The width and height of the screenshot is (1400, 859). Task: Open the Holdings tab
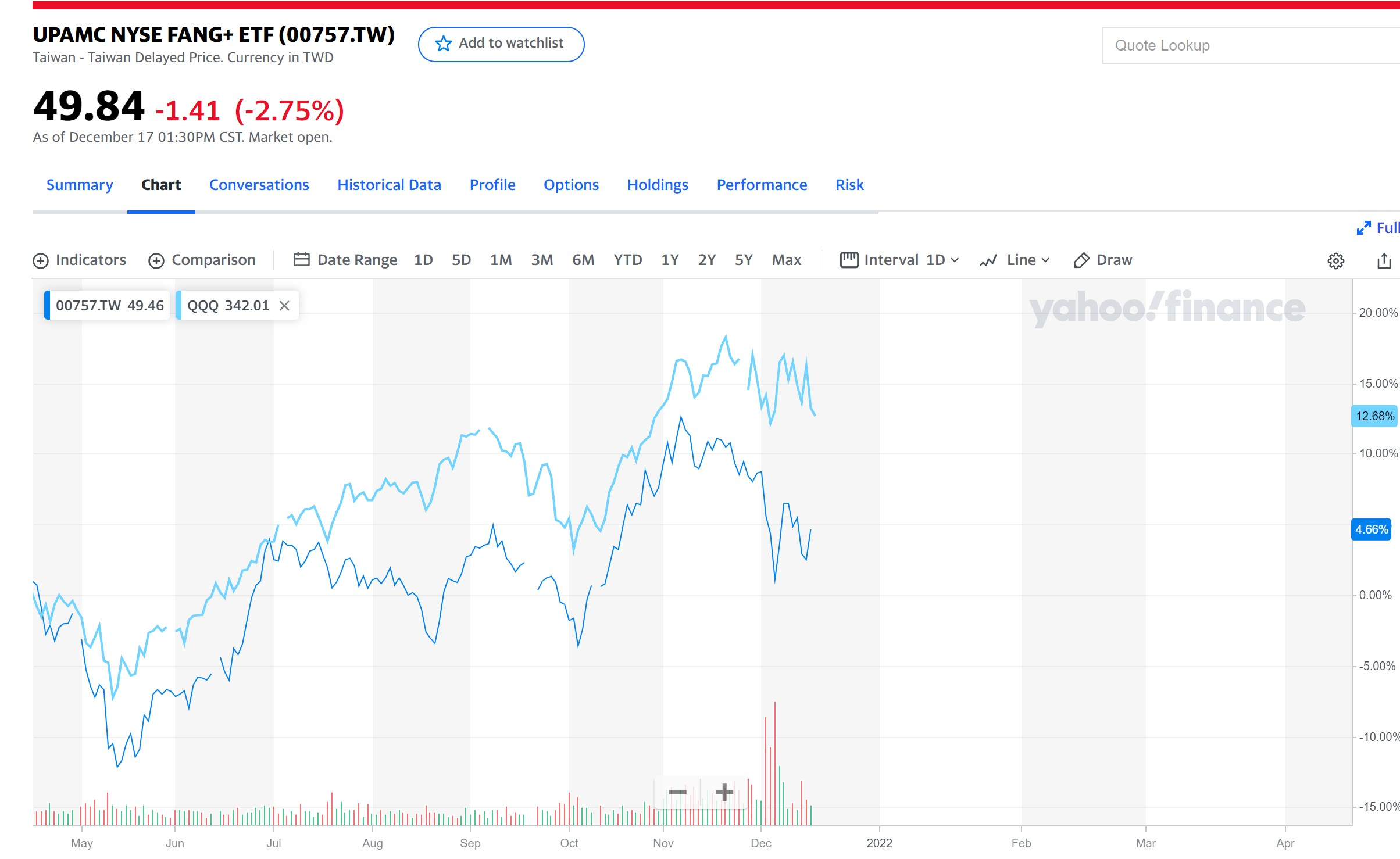[x=657, y=185]
